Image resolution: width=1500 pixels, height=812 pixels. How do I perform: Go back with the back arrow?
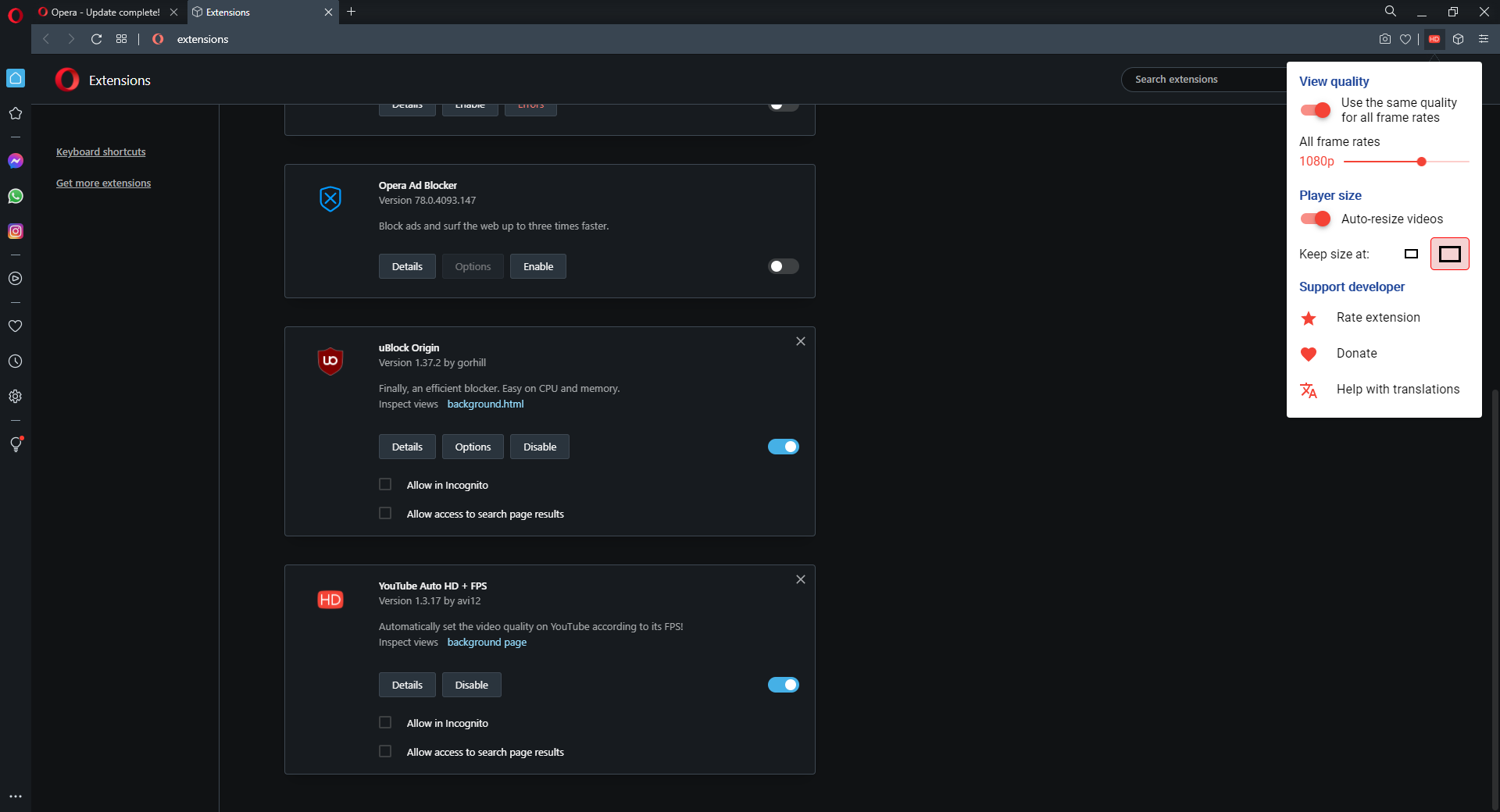pos(46,39)
